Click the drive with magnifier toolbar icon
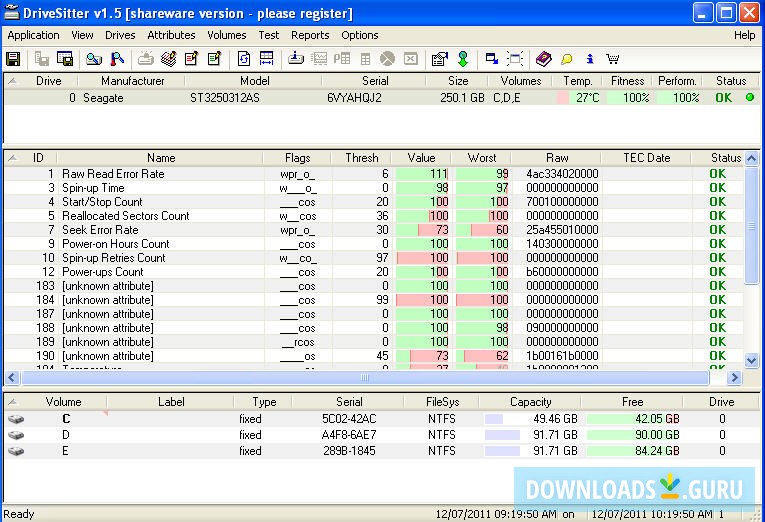The width and height of the screenshot is (765, 522). click(x=94, y=59)
